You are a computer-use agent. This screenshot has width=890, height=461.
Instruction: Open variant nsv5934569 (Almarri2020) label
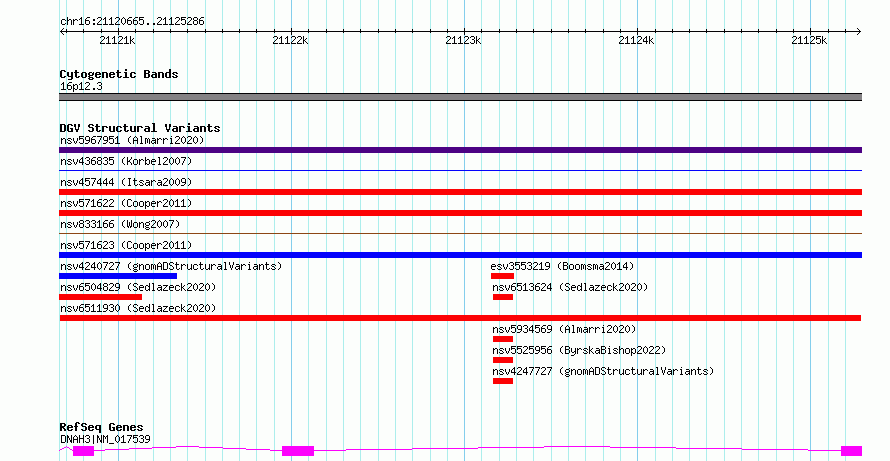pyautogui.click(x=564, y=329)
